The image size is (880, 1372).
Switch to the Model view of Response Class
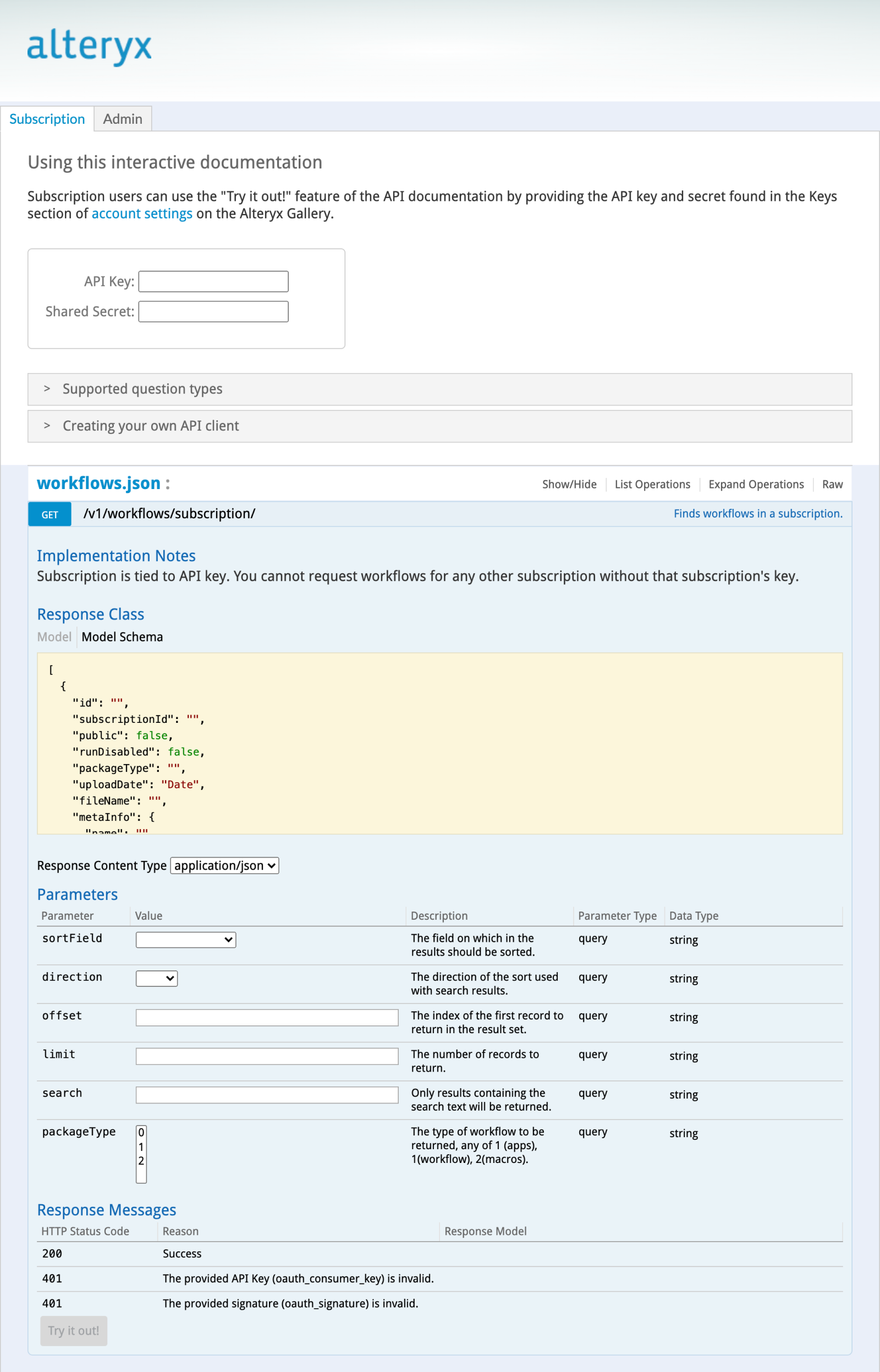pyautogui.click(x=54, y=636)
